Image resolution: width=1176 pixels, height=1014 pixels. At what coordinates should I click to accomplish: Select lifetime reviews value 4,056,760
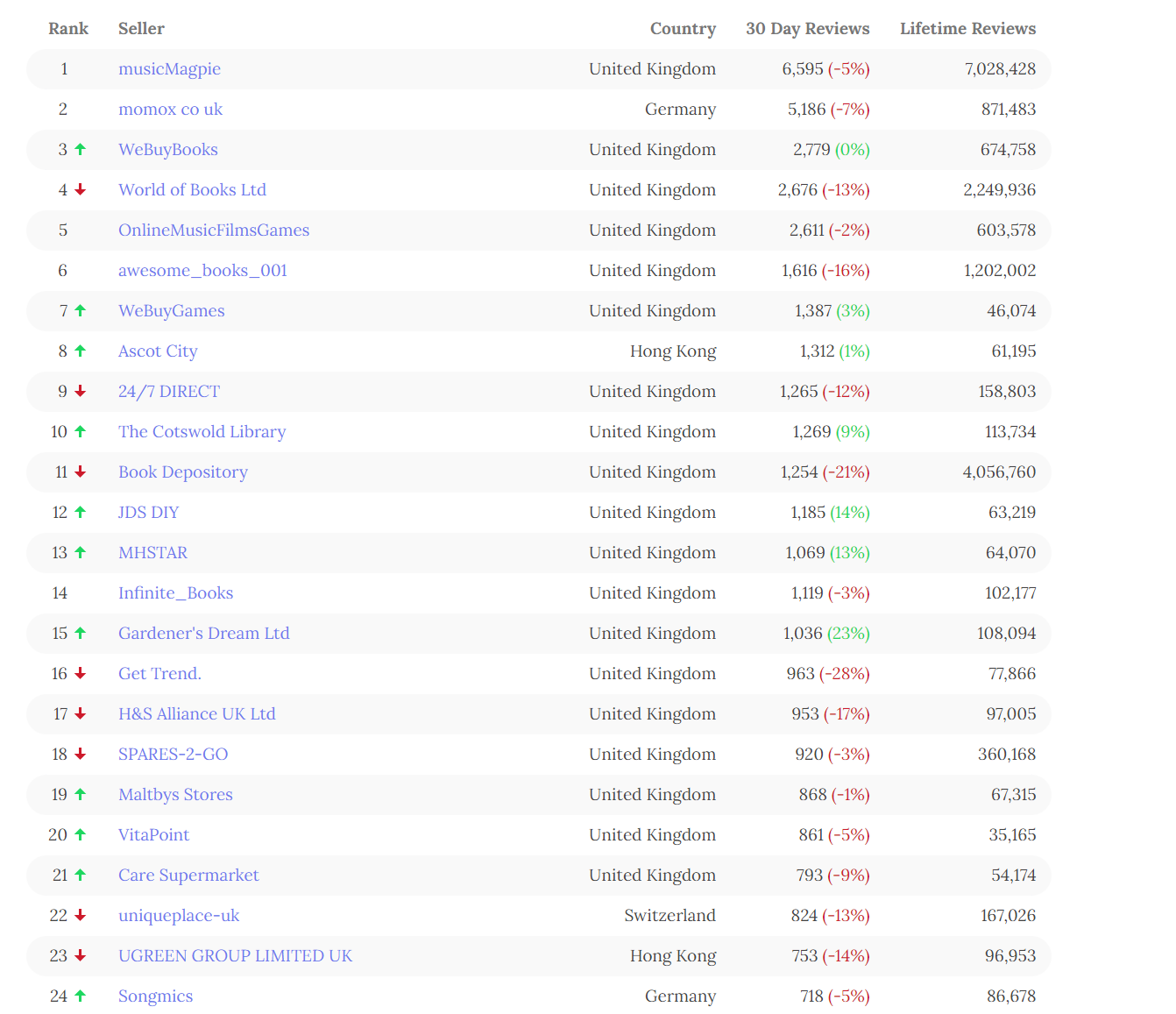[x=999, y=472]
